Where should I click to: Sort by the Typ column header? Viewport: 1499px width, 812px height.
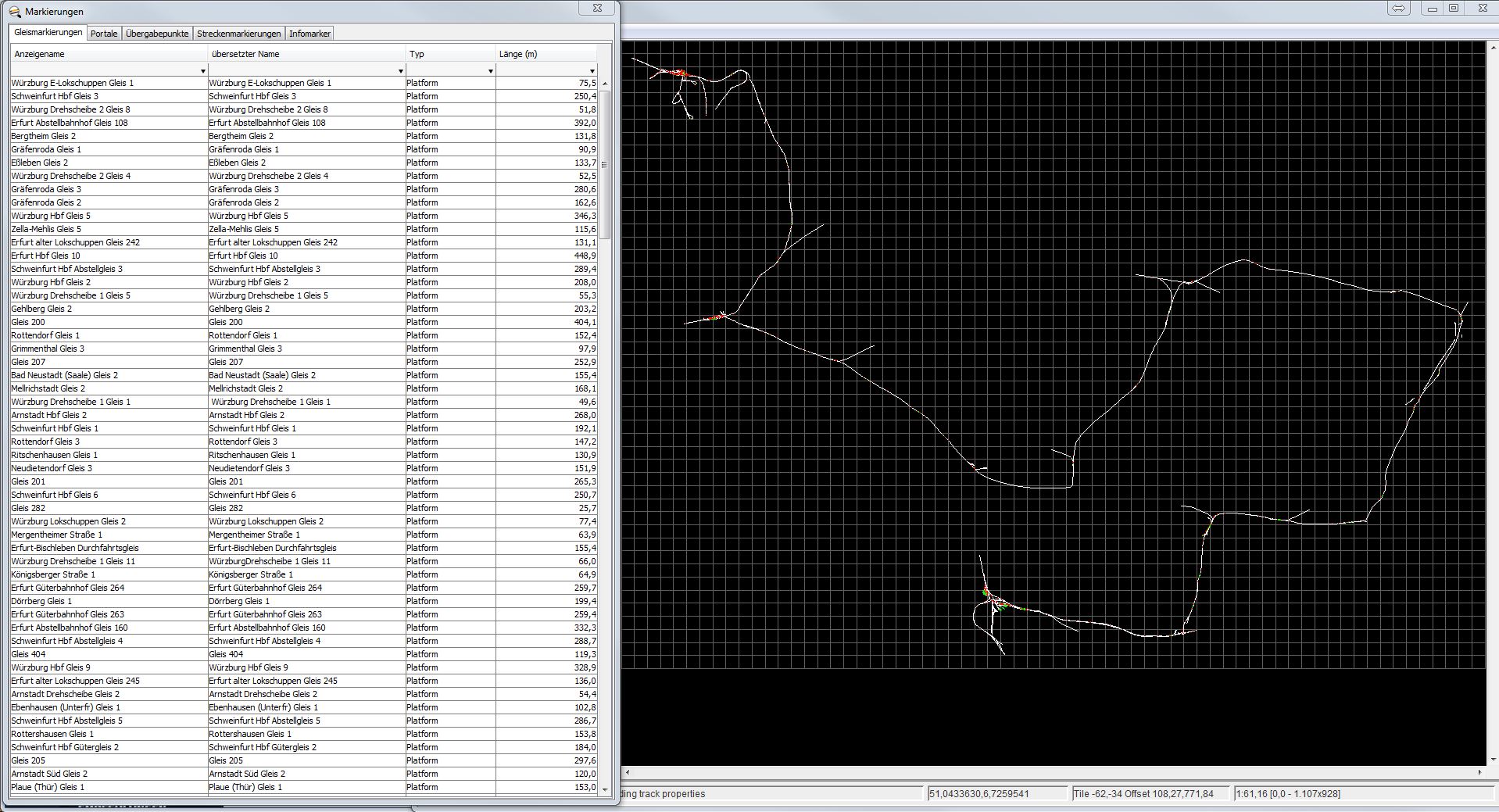pos(450,54)
